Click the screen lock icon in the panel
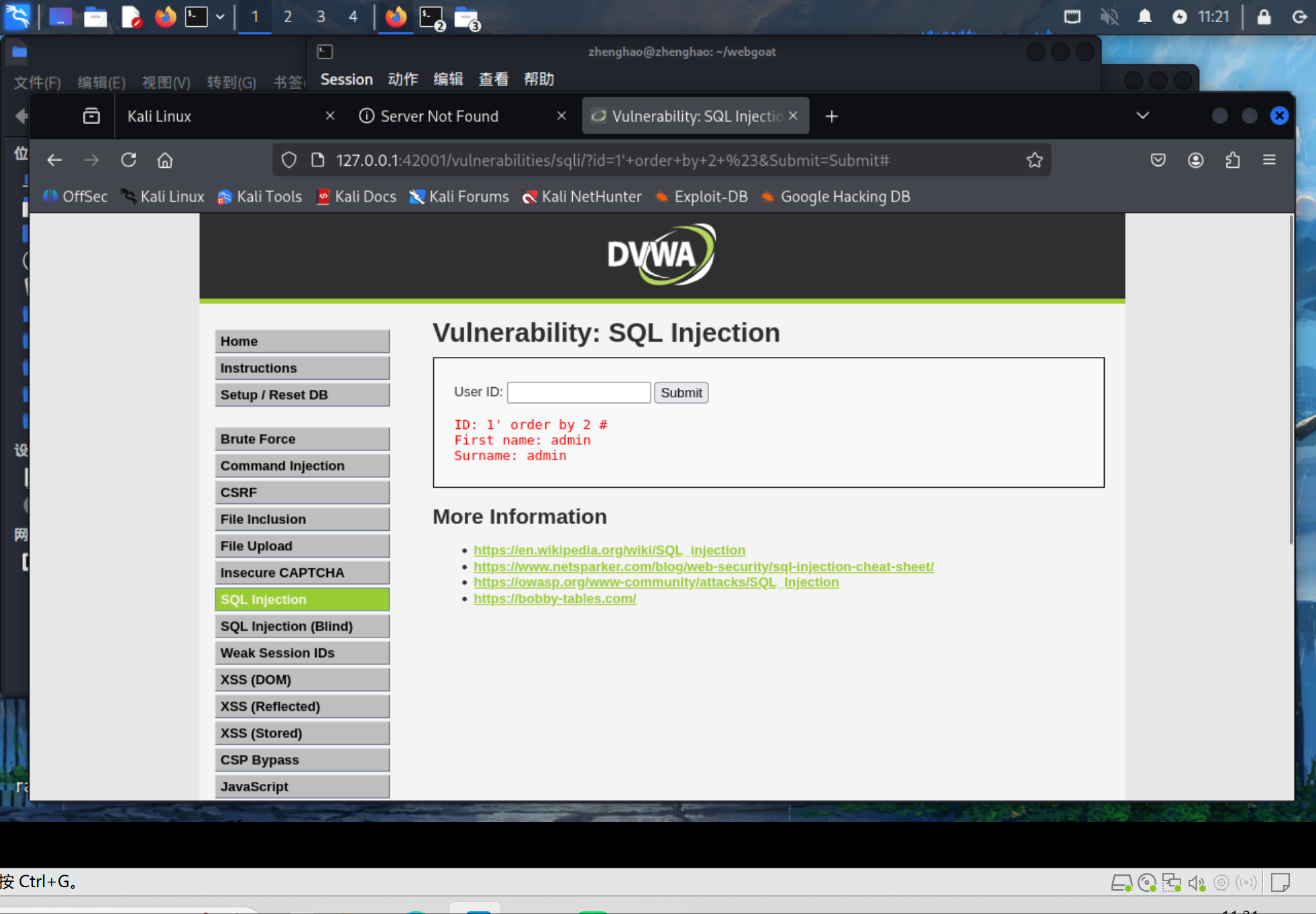The height and width of the screenshot is (914, 1316). click(x=1264, y=17)
